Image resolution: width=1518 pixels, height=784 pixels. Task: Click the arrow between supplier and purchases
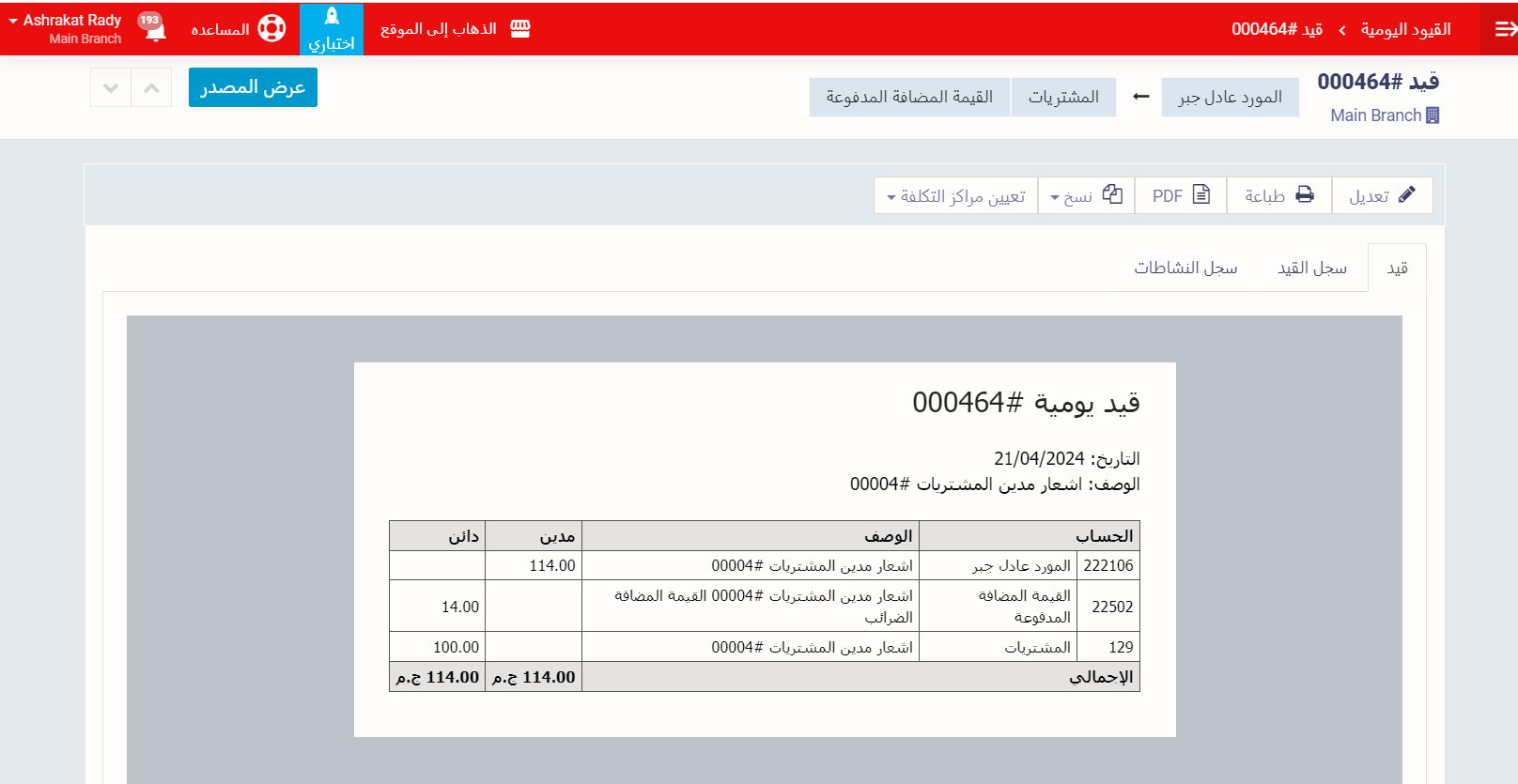coord(1141,97)
